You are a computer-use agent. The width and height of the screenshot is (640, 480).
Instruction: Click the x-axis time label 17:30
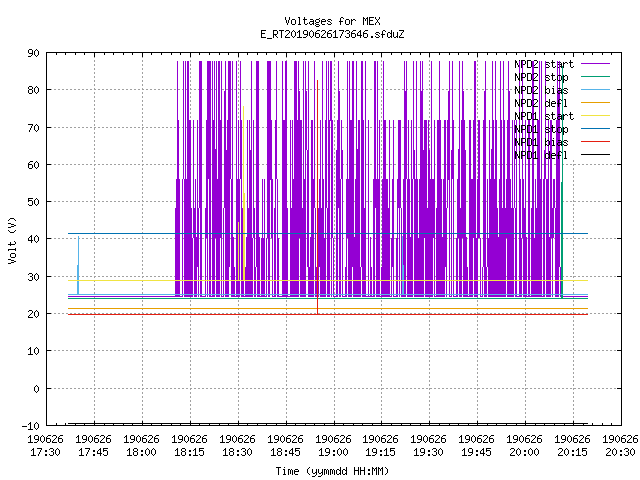tap(45, 452)
